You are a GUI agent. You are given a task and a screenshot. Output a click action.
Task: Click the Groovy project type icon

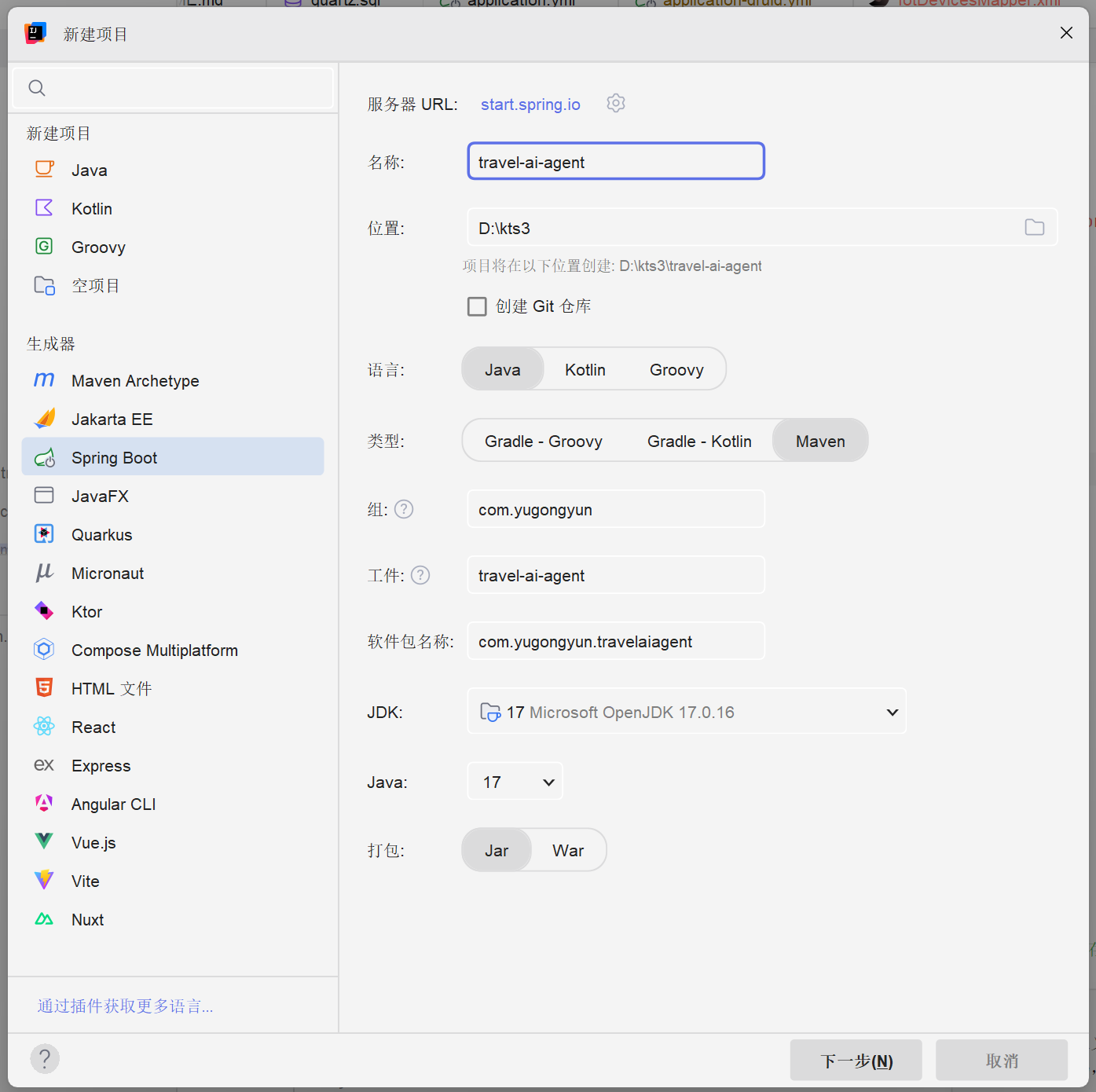click(45, 247)
